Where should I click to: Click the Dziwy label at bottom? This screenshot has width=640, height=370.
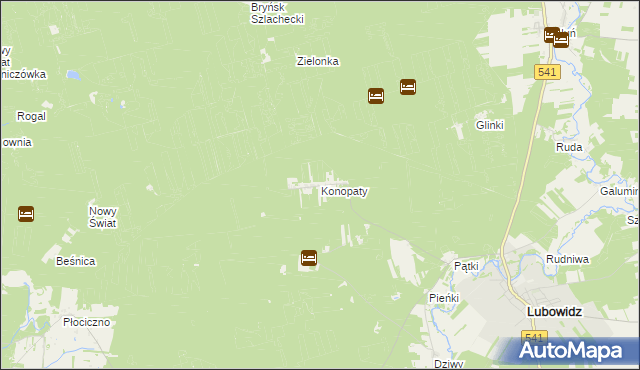click(449, 363)
